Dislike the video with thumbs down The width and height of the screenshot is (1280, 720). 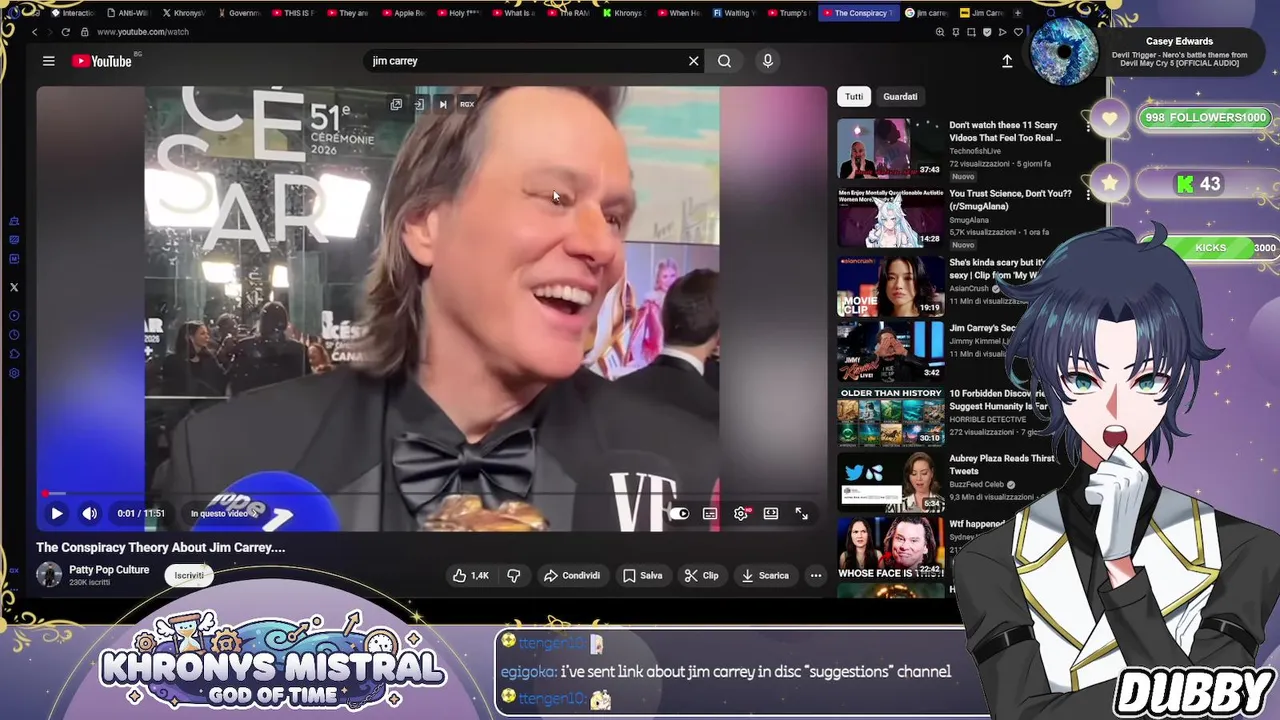[x=513, y=575]
